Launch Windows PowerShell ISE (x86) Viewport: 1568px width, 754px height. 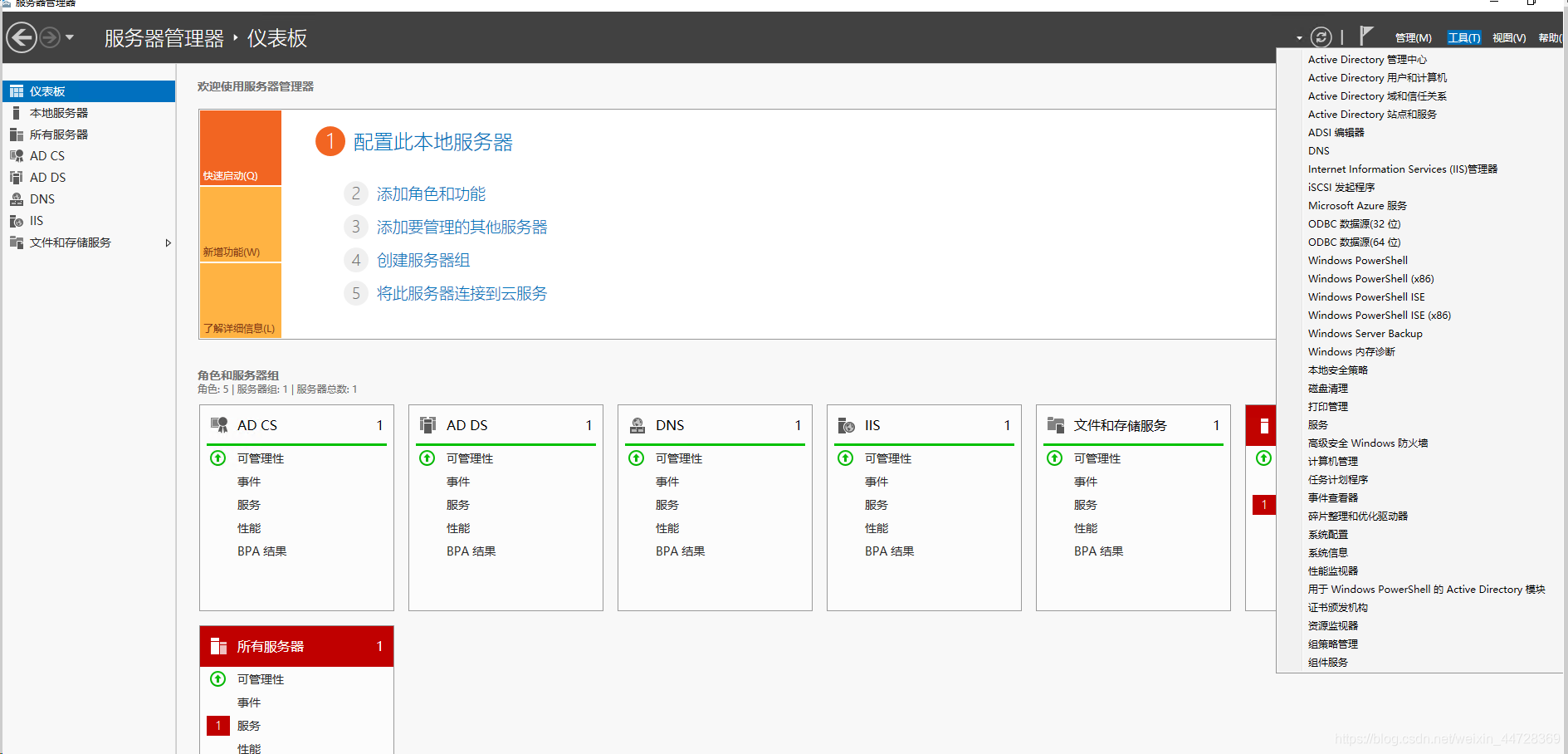(1379, 316)
